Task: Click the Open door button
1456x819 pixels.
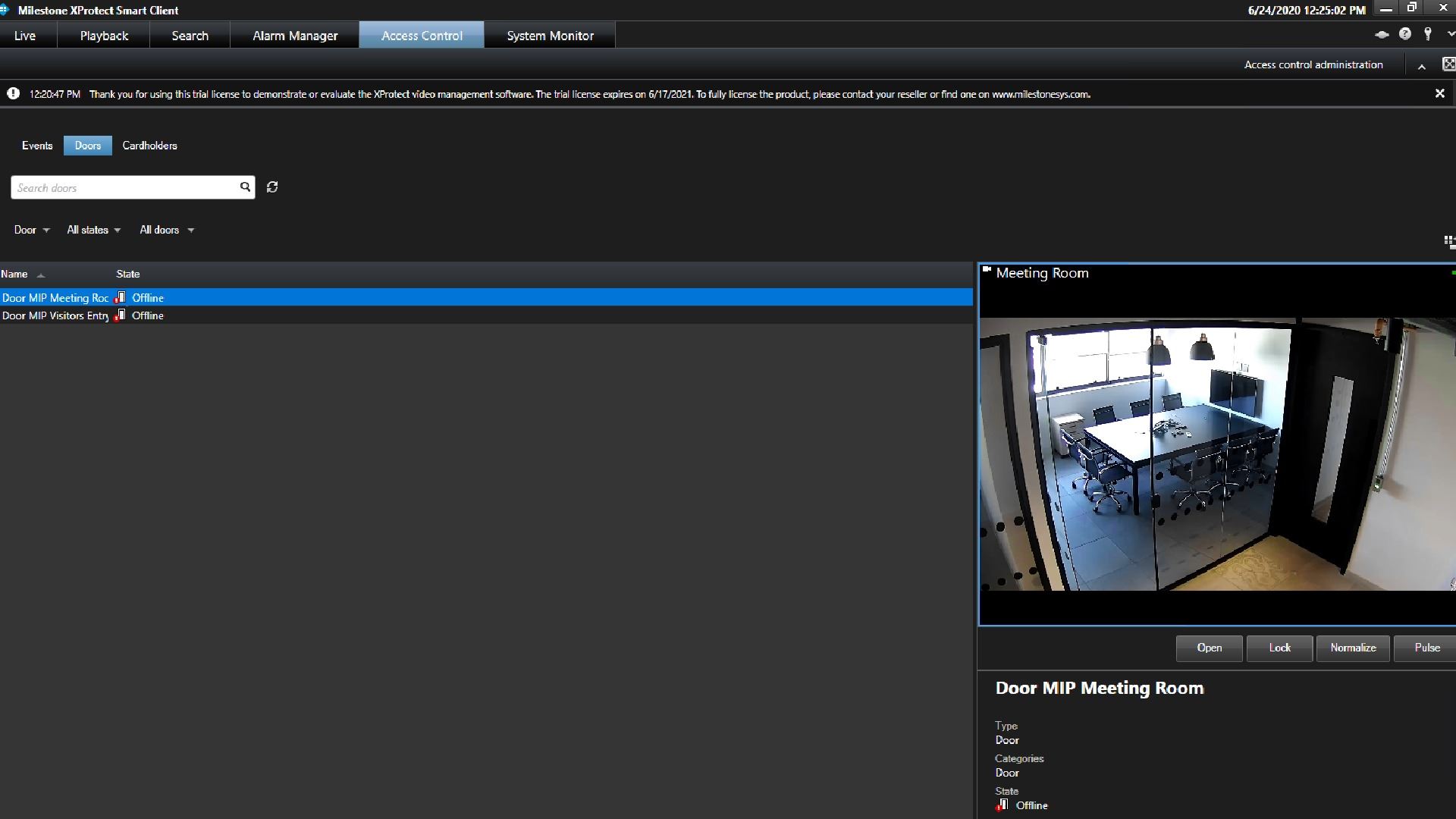Action: [x=1209, y=648]
